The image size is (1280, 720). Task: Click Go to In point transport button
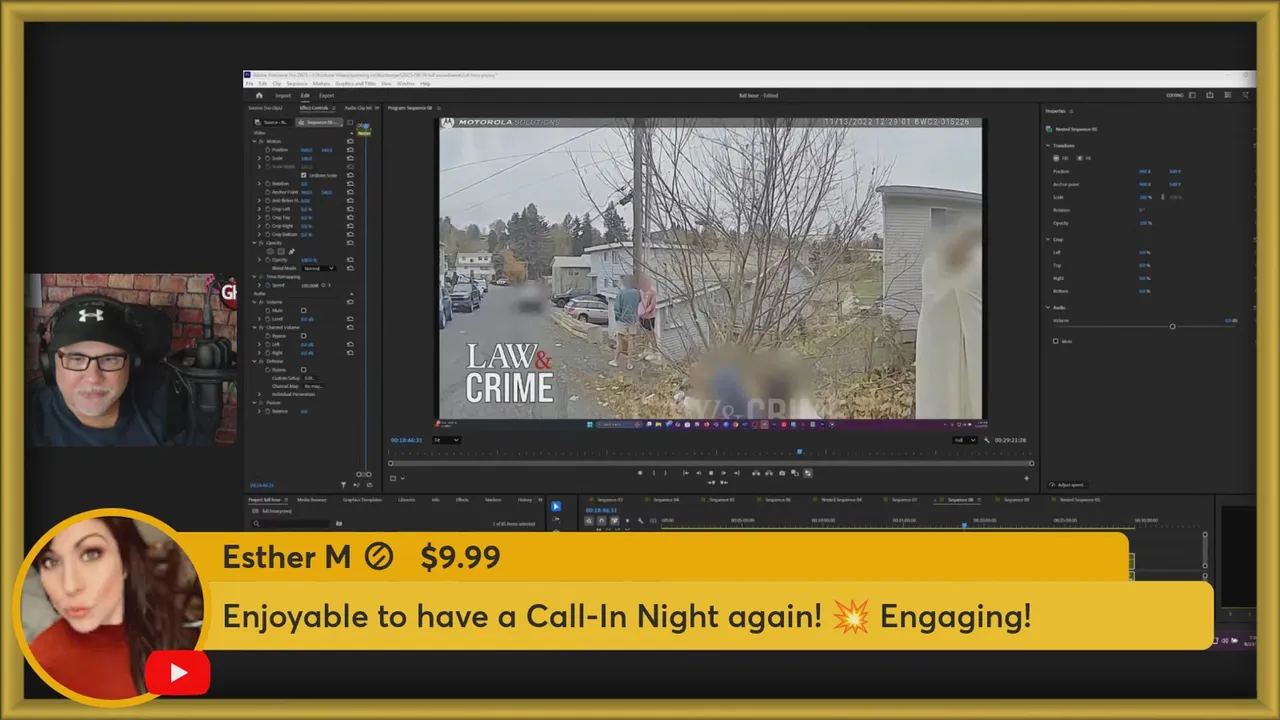pos(686,473)
